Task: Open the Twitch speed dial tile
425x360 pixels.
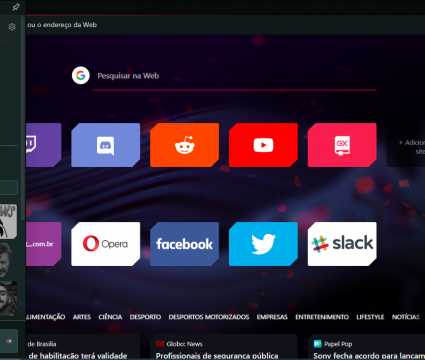Action: tap(43, 145)
